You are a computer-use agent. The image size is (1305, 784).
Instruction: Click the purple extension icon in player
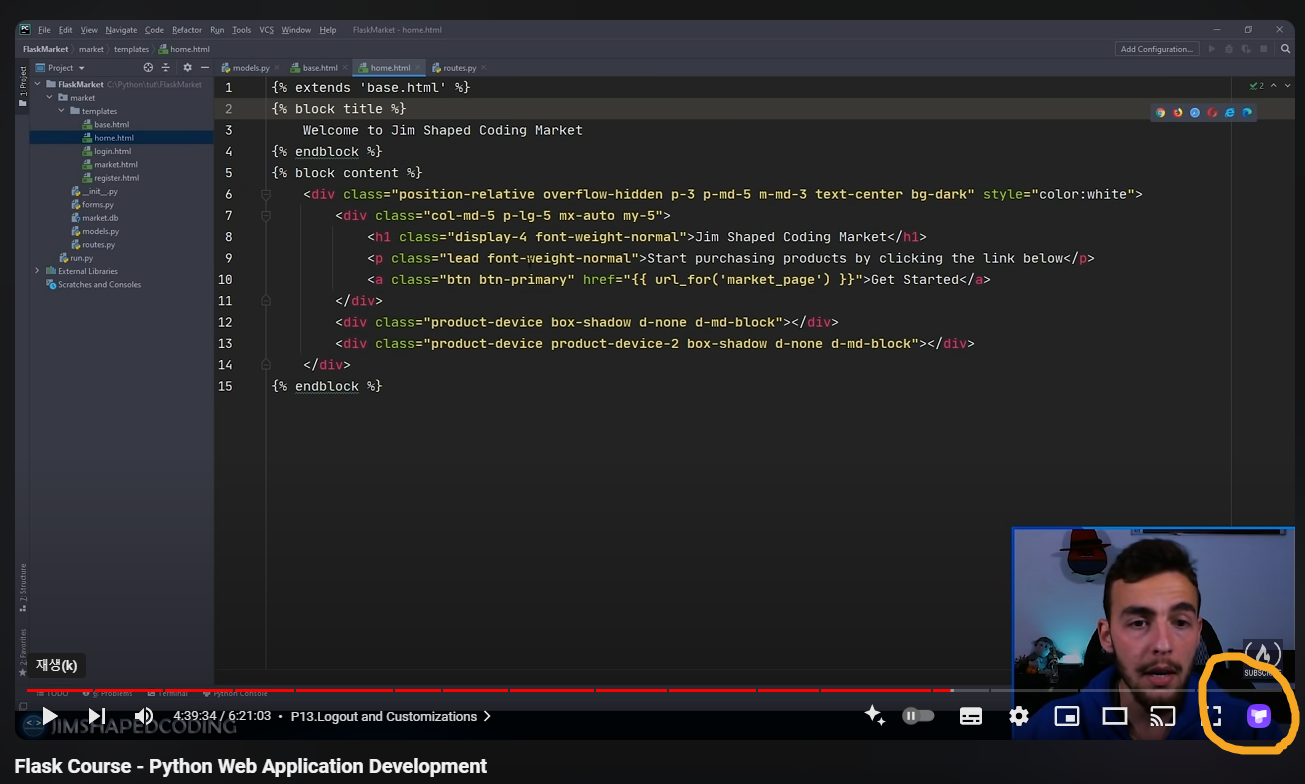1259,716
